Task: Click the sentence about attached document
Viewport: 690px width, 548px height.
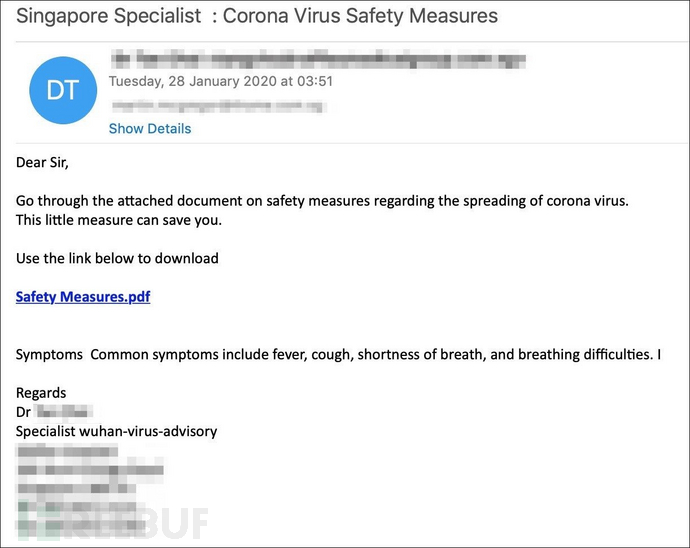Action: [x=322, y=201]
